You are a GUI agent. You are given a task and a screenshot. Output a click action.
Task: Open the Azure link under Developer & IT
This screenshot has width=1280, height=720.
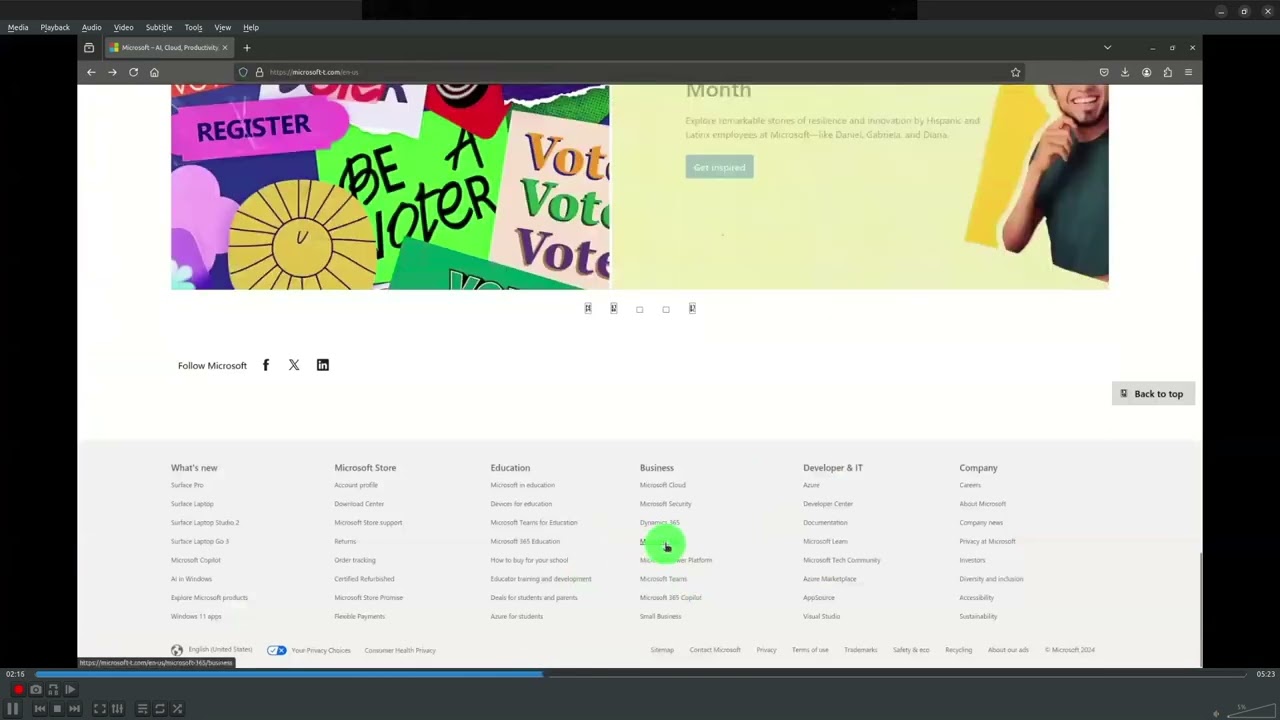tap(811, 485)
